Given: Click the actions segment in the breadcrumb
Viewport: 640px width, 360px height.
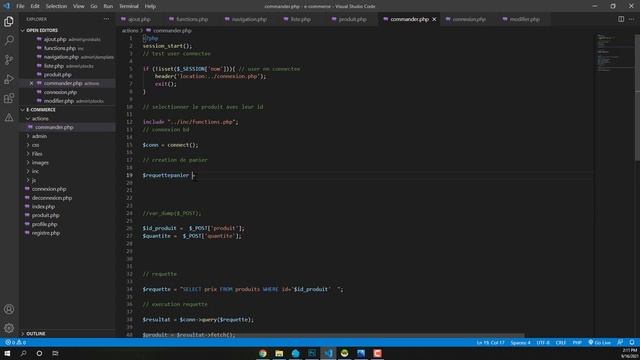Looking at the screenshot, I should point(130,31).
